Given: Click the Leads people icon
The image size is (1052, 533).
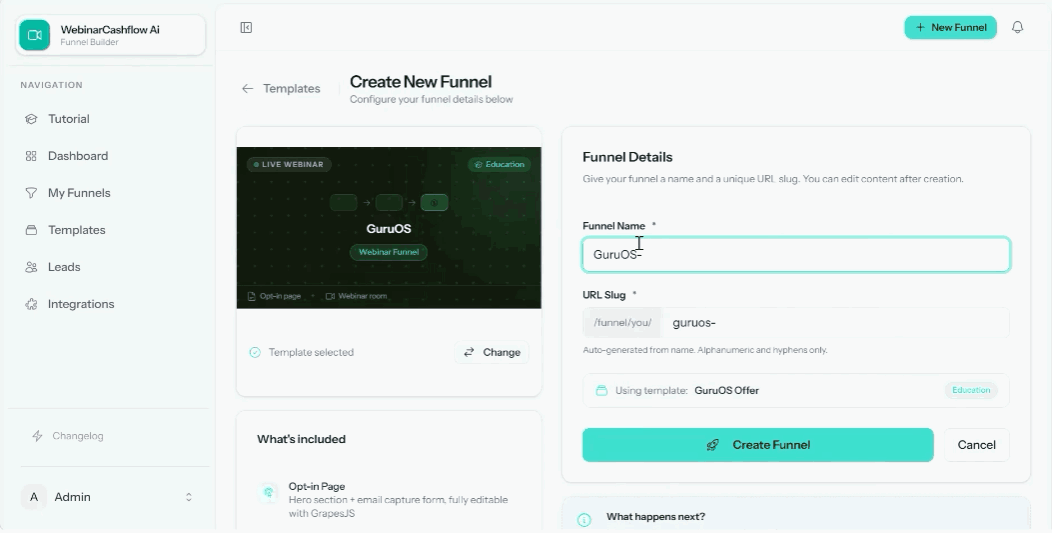Looking at the screenshot, I should tap(31, 267).
